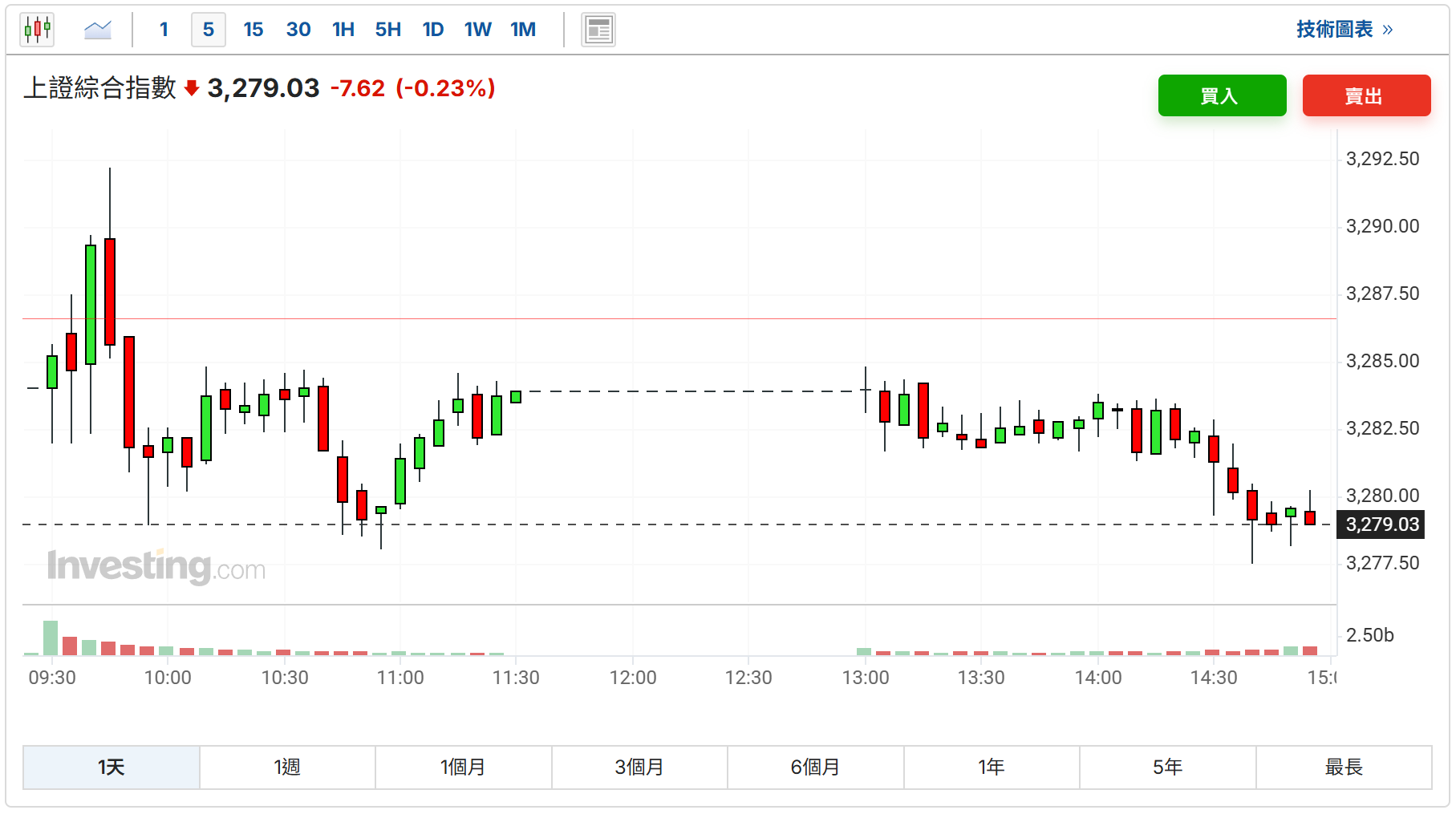Click the 3,292.50 price axis label
The width and height of the screenshot is (1456, 814).
[x=1382, y=159]
